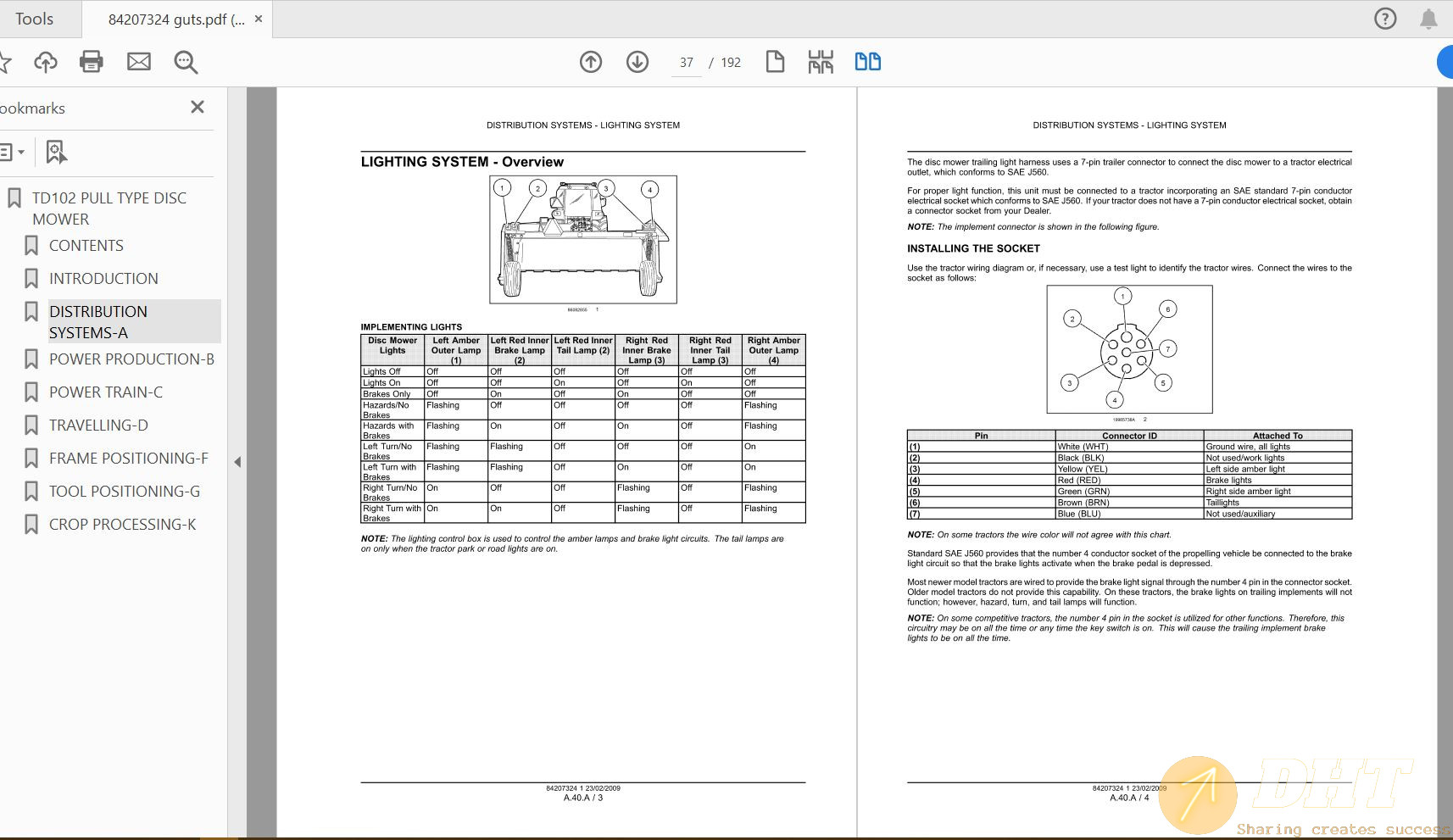Select single page view icon
Viewport: 1453px width, 840px height.
pyautogui.click(x=775, y=62)
